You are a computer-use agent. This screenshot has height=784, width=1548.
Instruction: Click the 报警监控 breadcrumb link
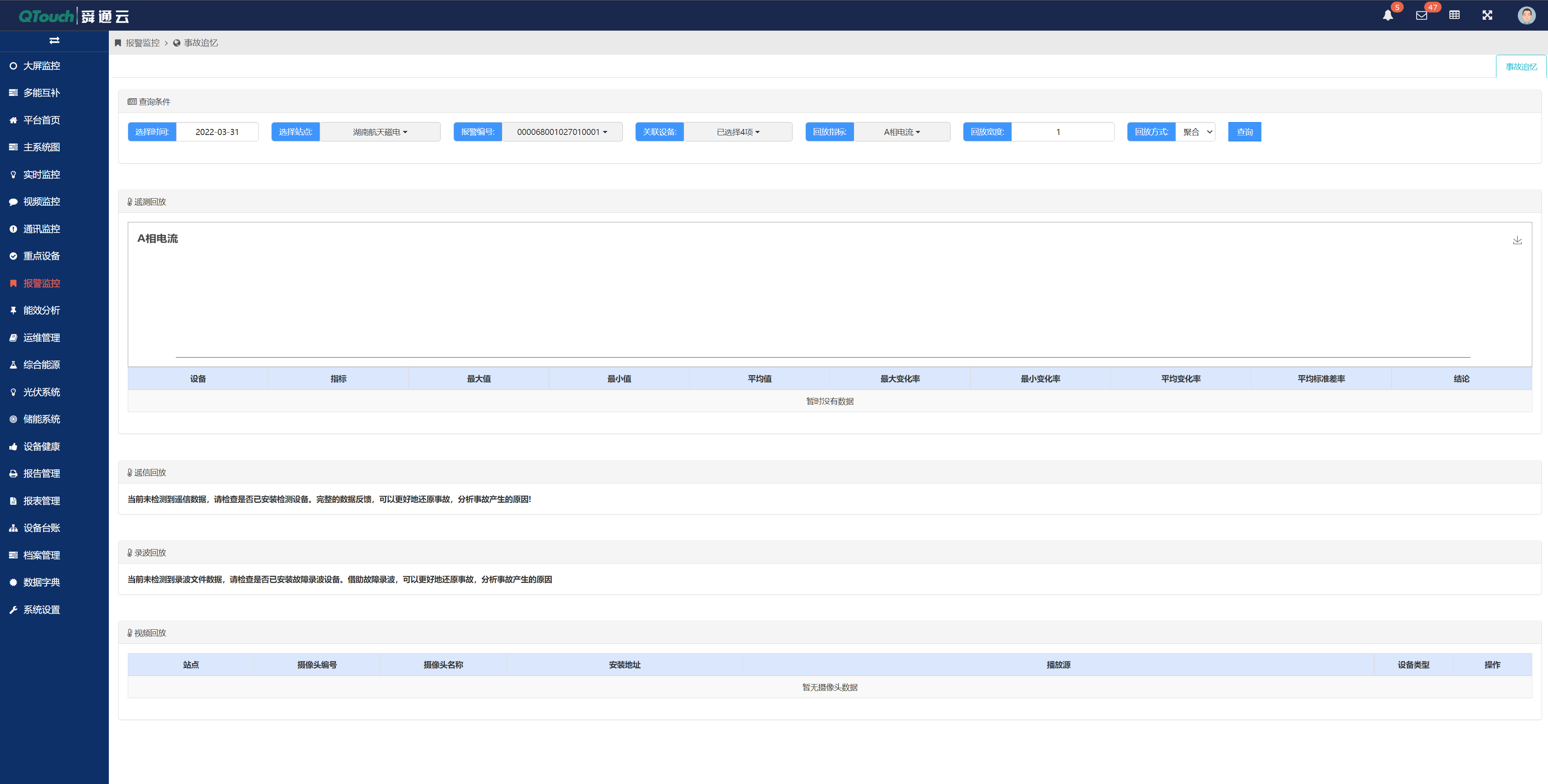coord(142,43)
